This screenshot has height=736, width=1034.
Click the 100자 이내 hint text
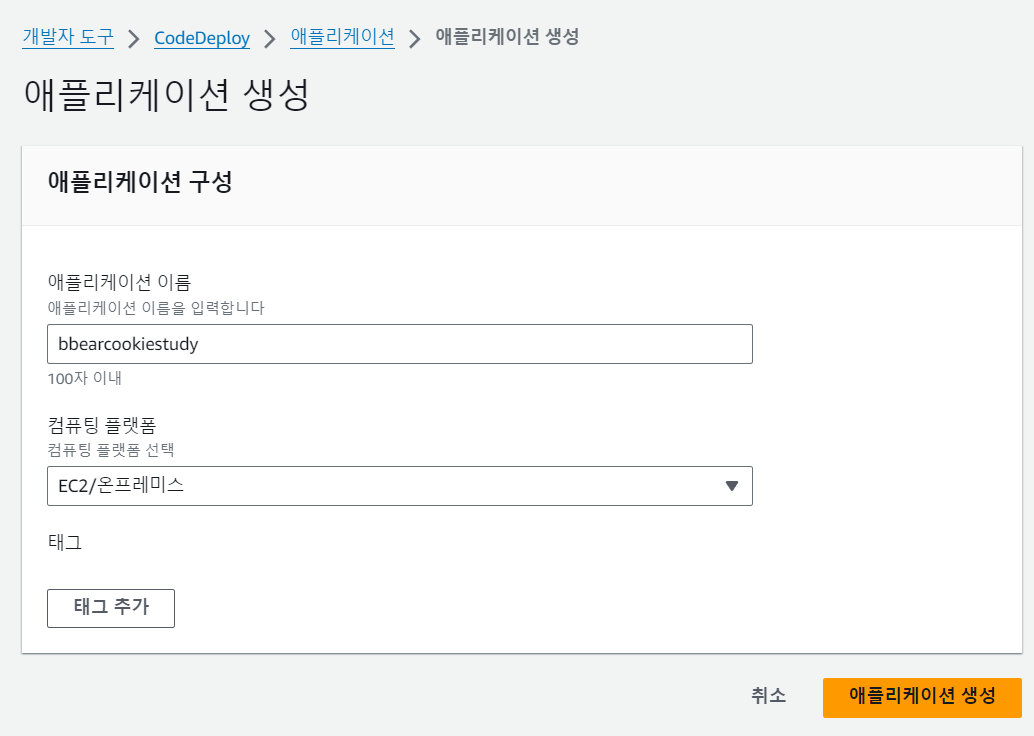(84, 379)
